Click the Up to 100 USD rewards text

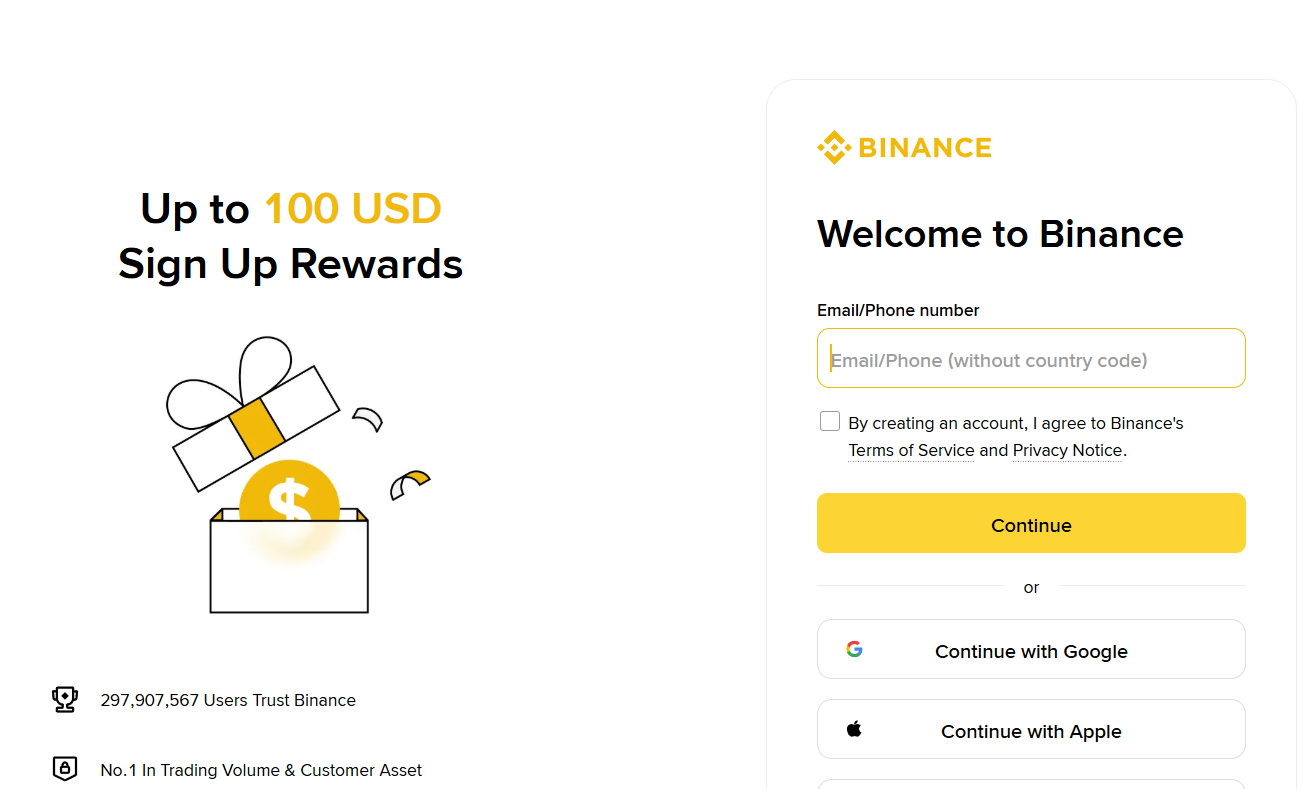click(x=290, y=209)
